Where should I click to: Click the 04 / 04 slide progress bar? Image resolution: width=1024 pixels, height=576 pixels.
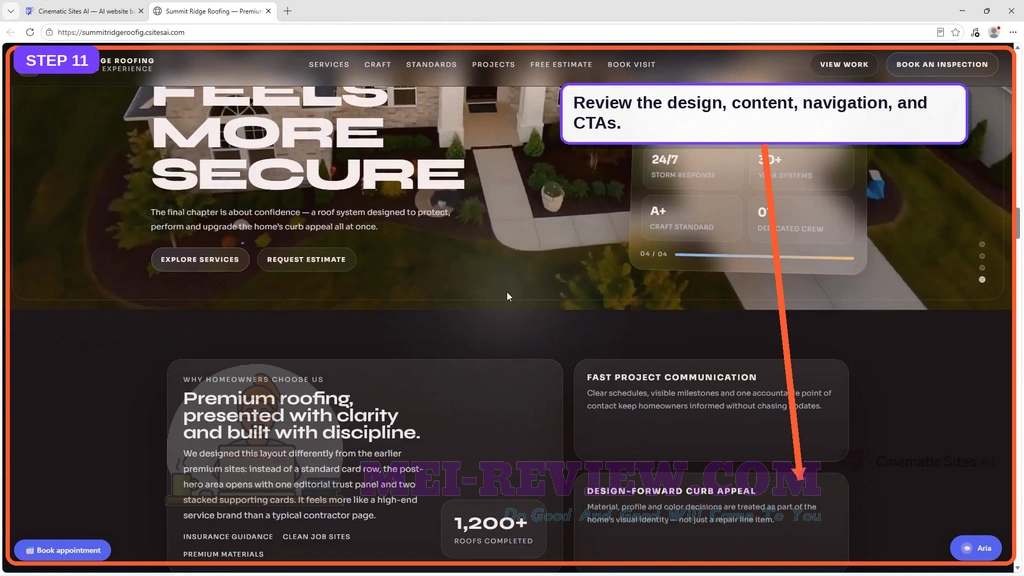(764, 255)
